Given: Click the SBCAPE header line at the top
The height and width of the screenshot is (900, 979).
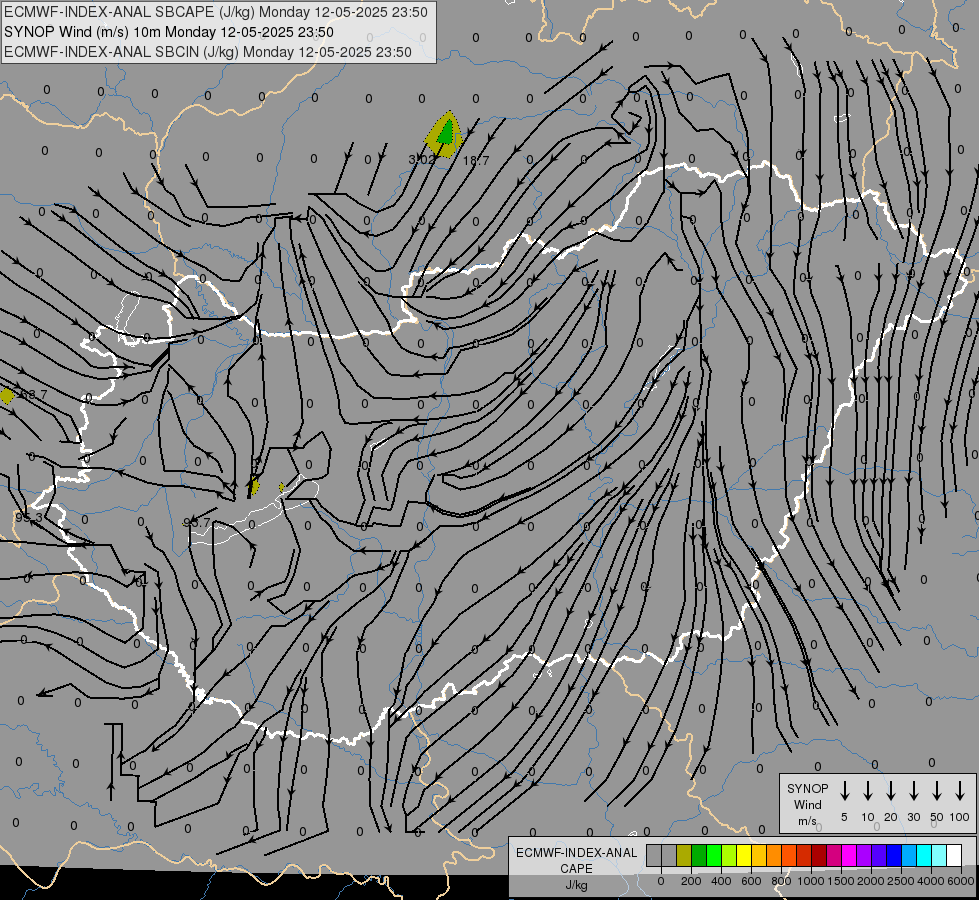Looking at the screenshot, I should 216,12.
